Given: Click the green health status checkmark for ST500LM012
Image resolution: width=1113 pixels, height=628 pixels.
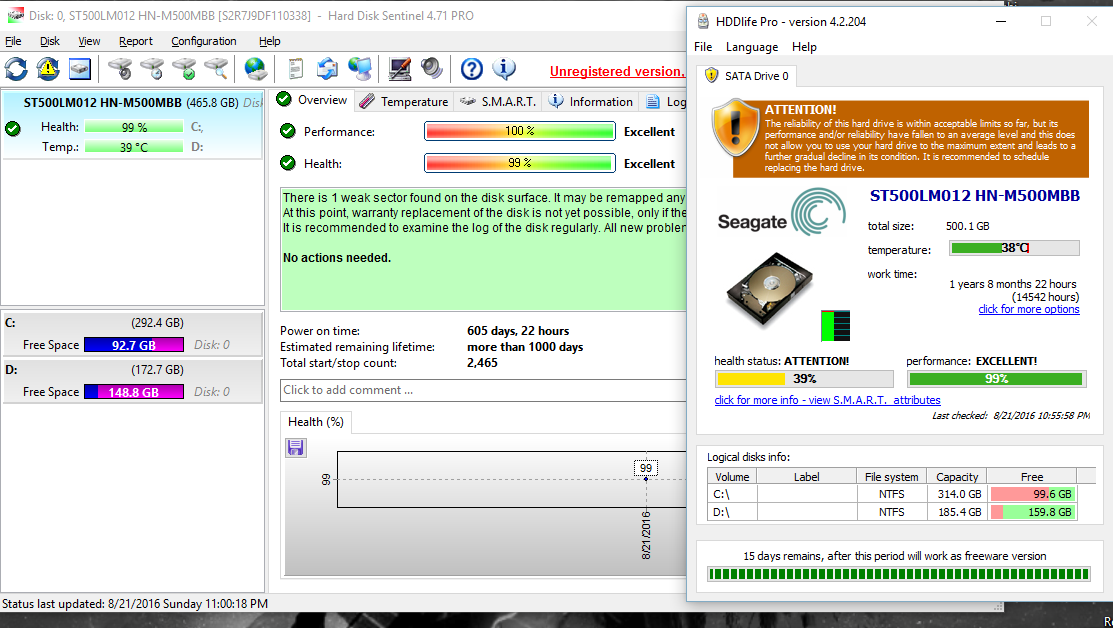Looking at the screenshot, I should [x=13, y=127].
